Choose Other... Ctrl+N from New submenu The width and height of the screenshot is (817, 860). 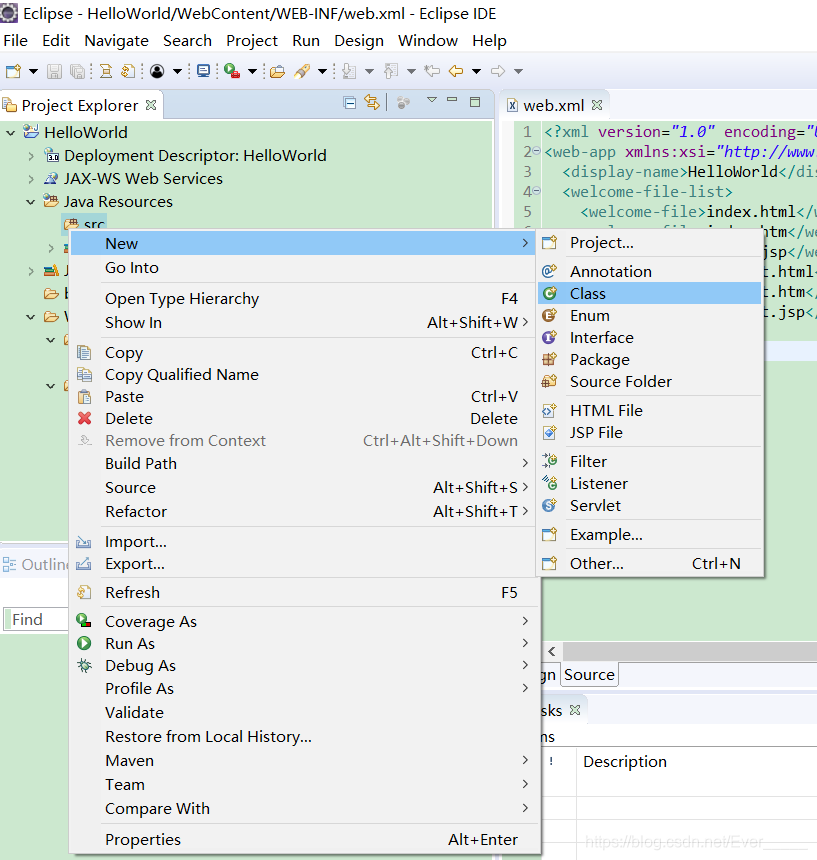650,563
